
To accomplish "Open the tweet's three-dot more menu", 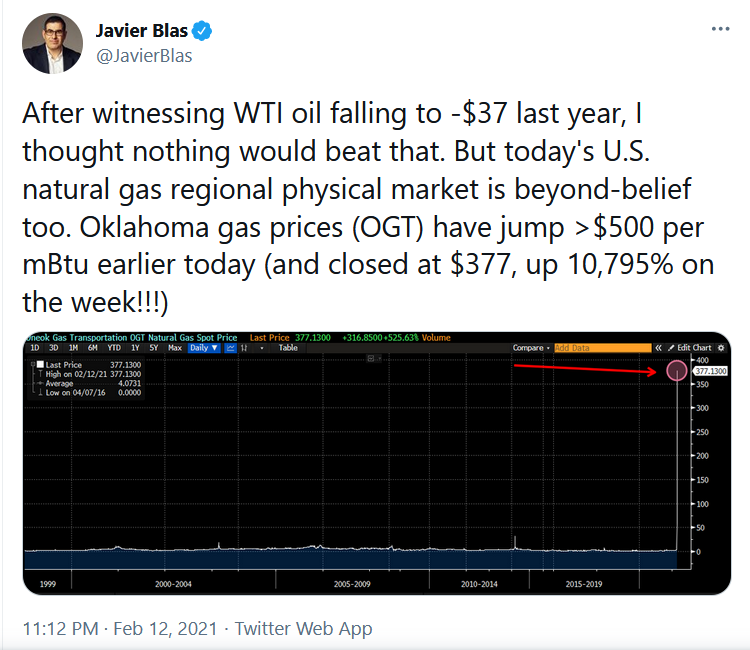I will click(x=720, y=30).
